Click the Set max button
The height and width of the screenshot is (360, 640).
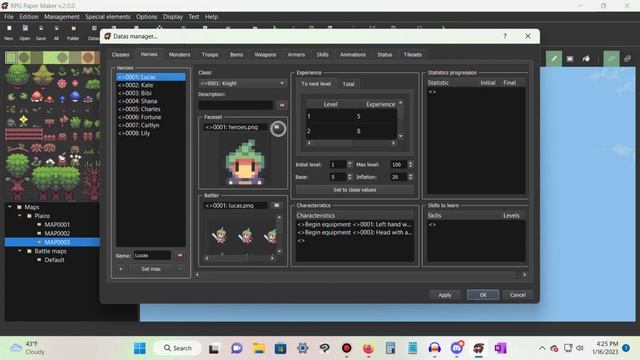coord(151,269)
